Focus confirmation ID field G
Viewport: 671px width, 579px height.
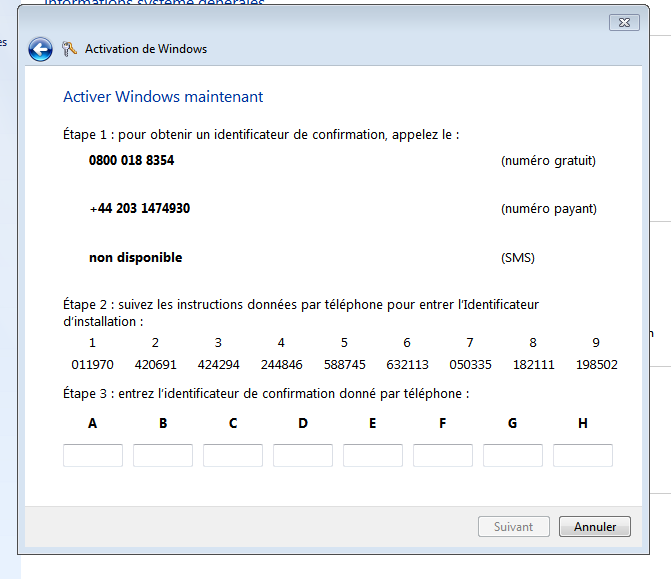click(x=513, y=455)
